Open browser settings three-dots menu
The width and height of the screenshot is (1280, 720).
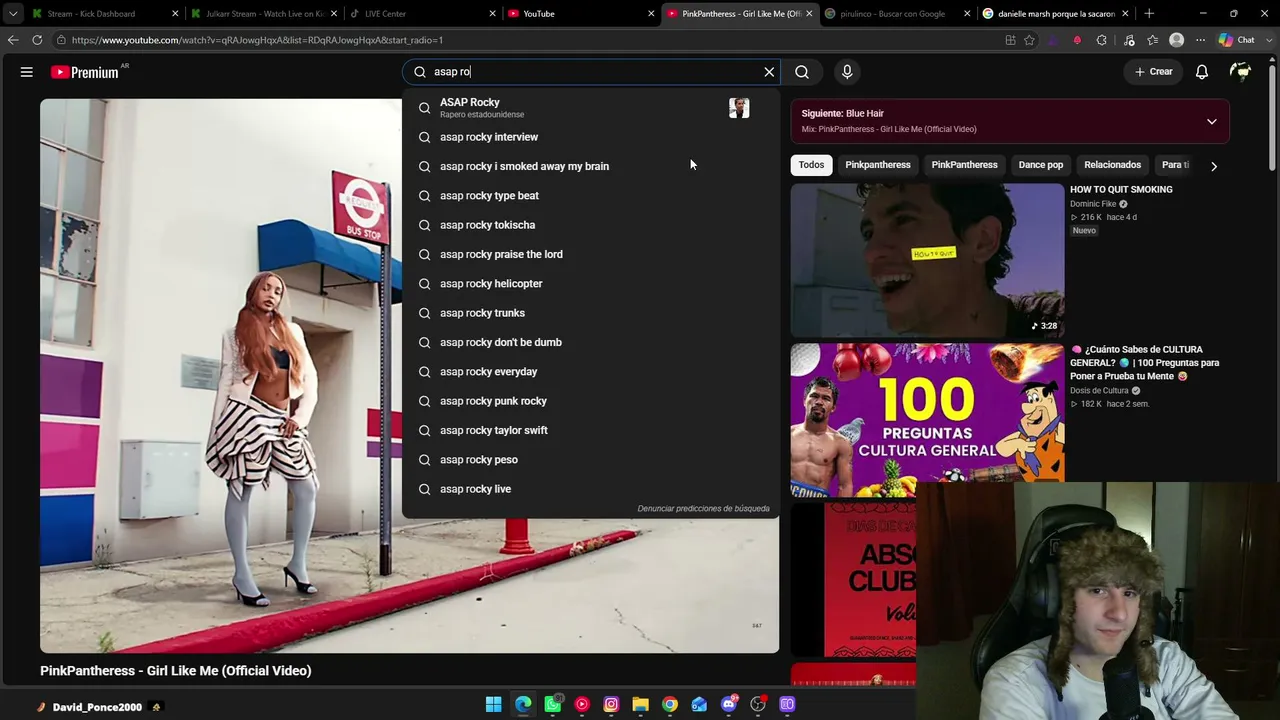[x=1200, y=40]
